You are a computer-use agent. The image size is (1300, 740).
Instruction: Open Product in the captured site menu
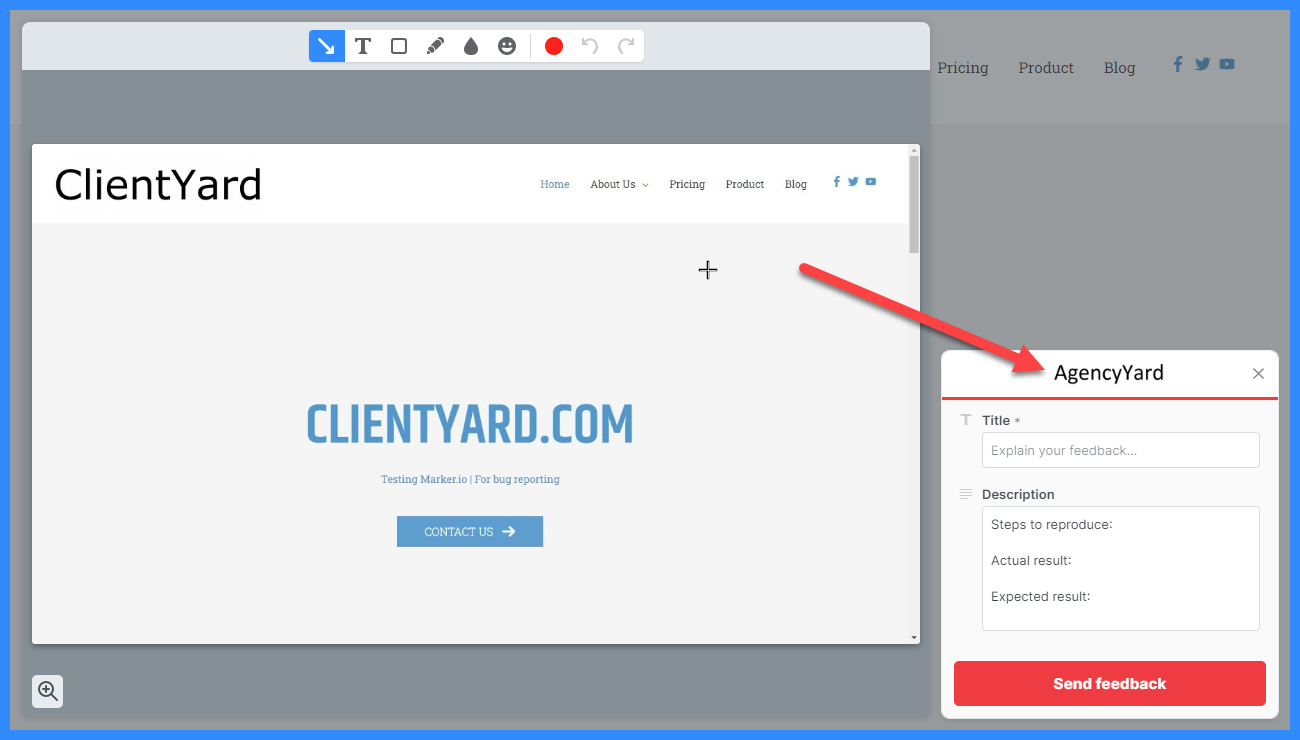pos(745,184)
